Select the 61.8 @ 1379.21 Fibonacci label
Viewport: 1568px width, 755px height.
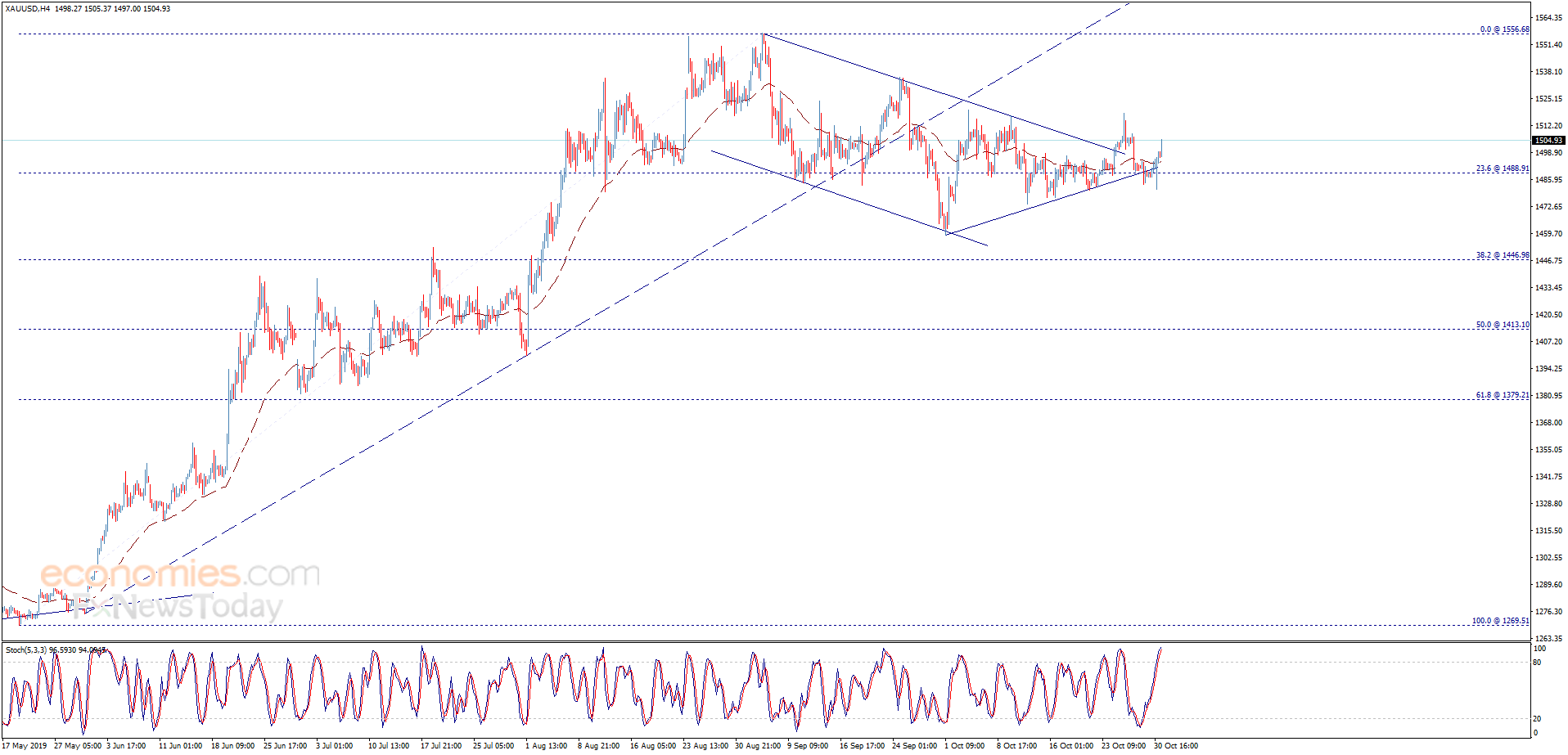pos(1503,395)
